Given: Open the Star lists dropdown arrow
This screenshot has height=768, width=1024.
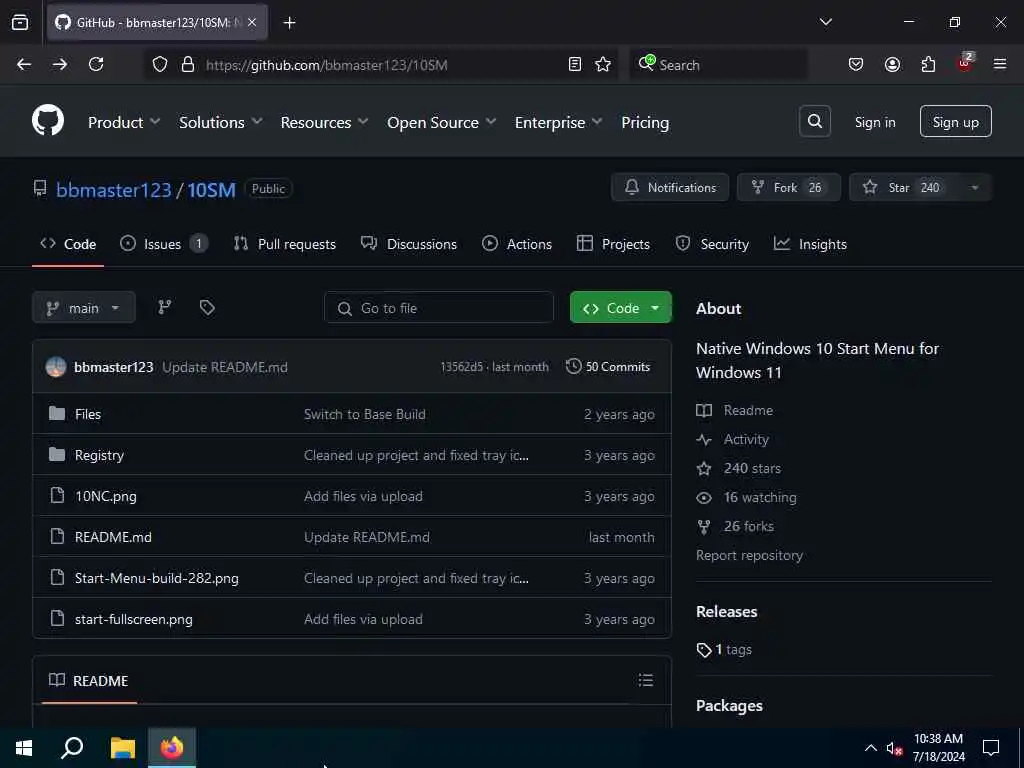Looking at the screenshot, I should 974,188.
